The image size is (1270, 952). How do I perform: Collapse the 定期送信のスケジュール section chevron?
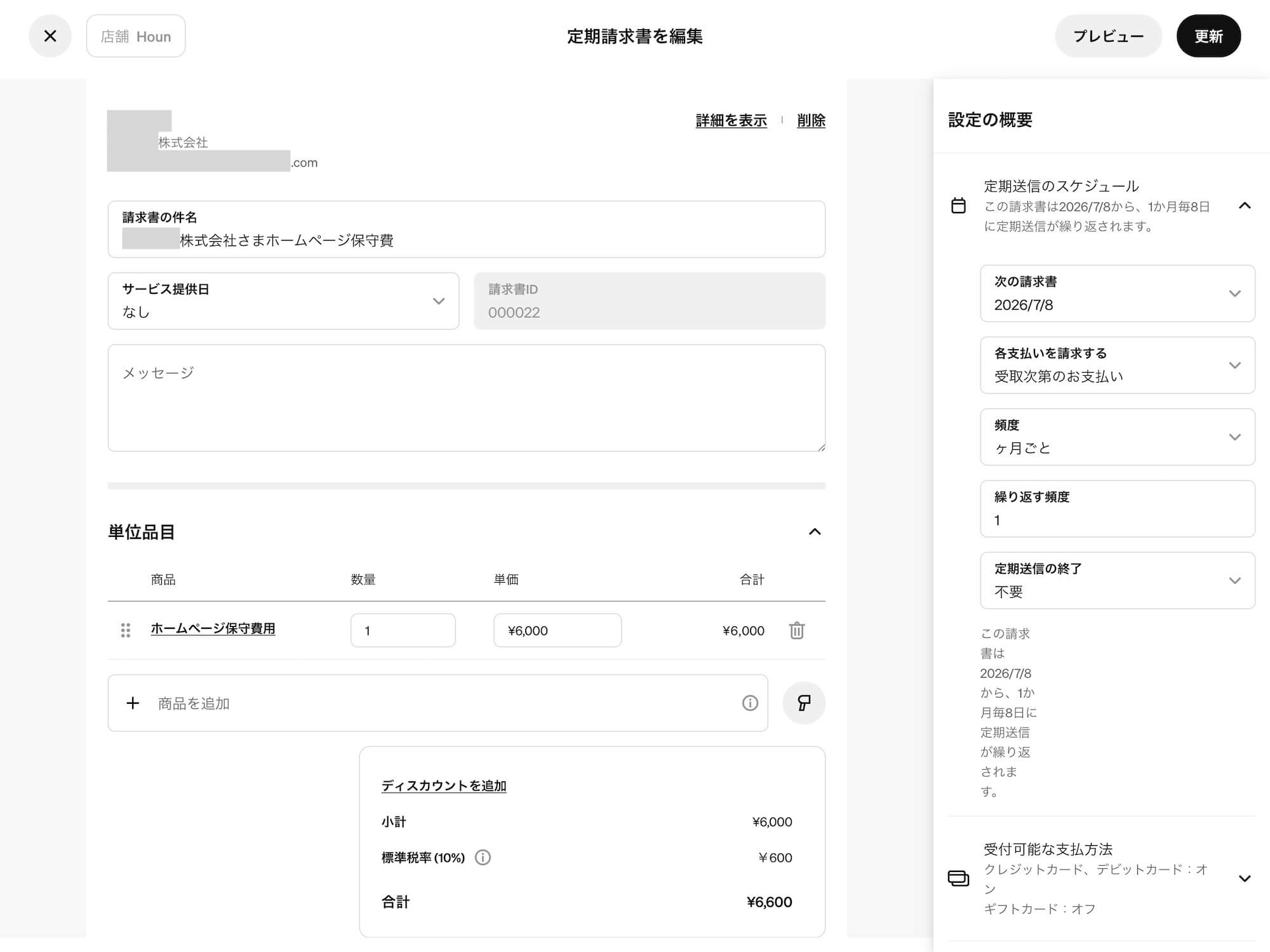click(x=1245, y=206)
